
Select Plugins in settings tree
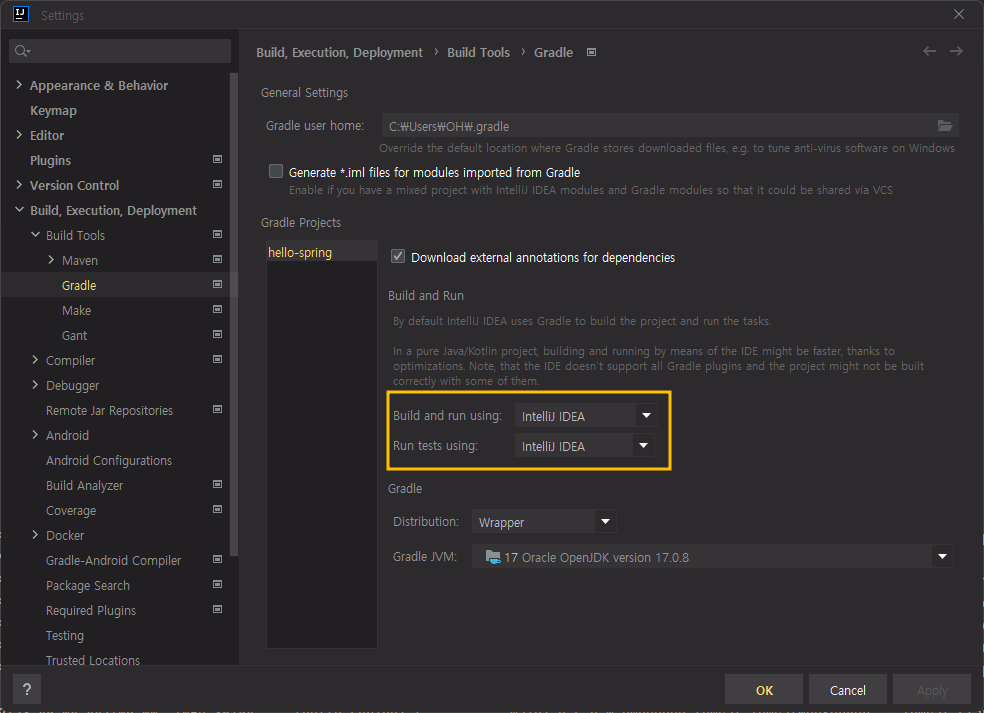pos(50,160)
